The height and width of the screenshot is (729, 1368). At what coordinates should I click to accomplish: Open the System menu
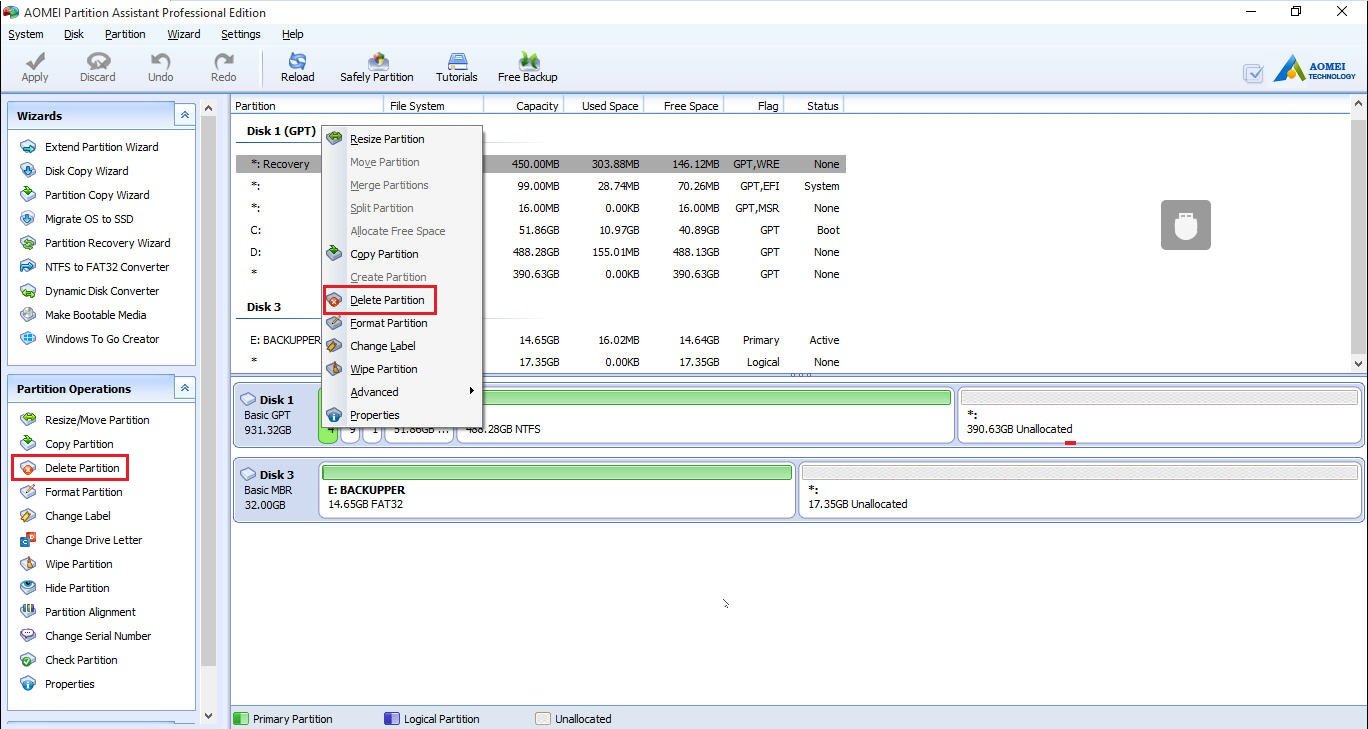coord(26,34)
